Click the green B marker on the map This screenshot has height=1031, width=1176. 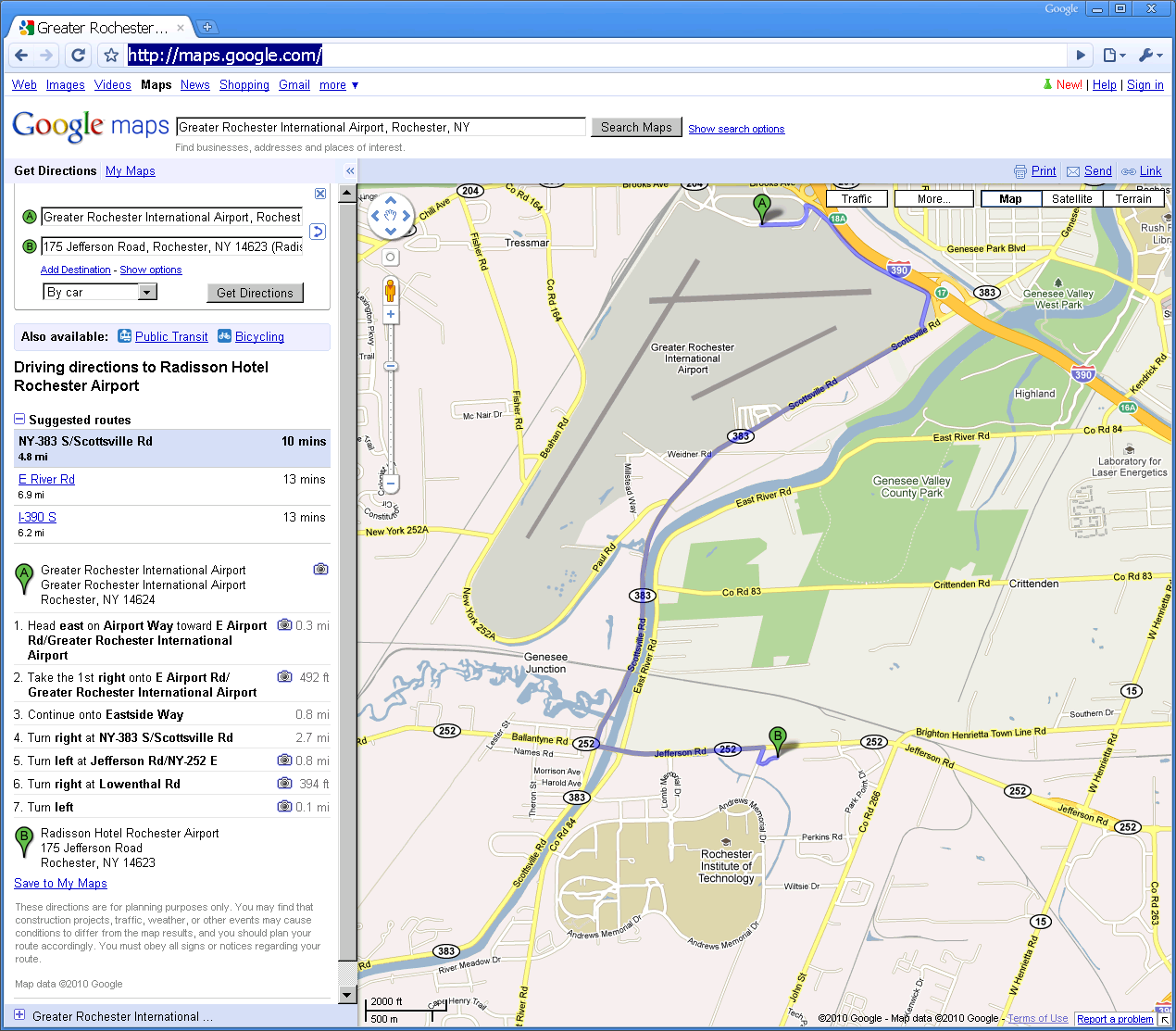coord(778,741)
